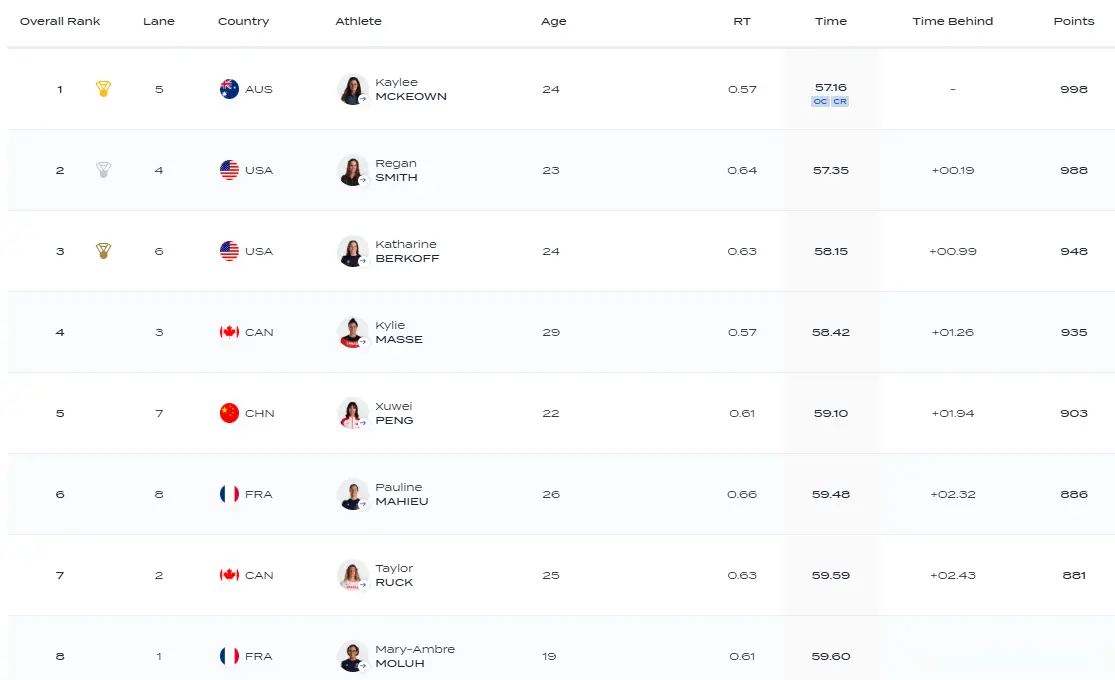Image resolution: width=1115 pixels, height=680 pixels.
Task: Sort by the Points column header
Action: [x=1074, y=21]
